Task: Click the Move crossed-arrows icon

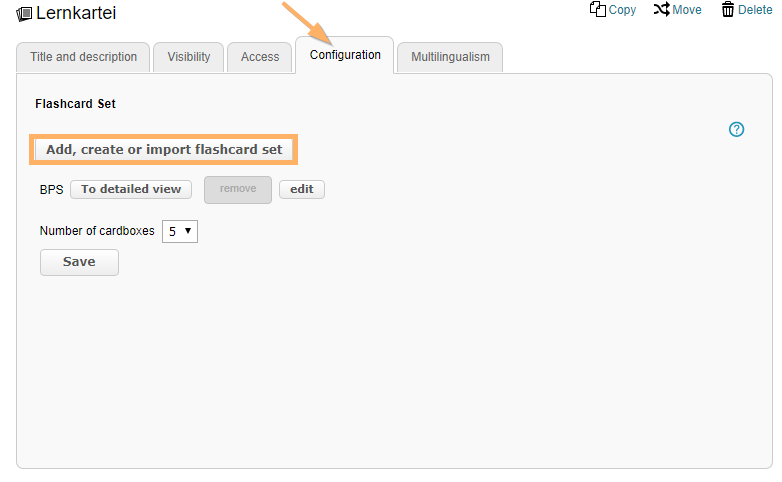Action: [x=661, y=9]
